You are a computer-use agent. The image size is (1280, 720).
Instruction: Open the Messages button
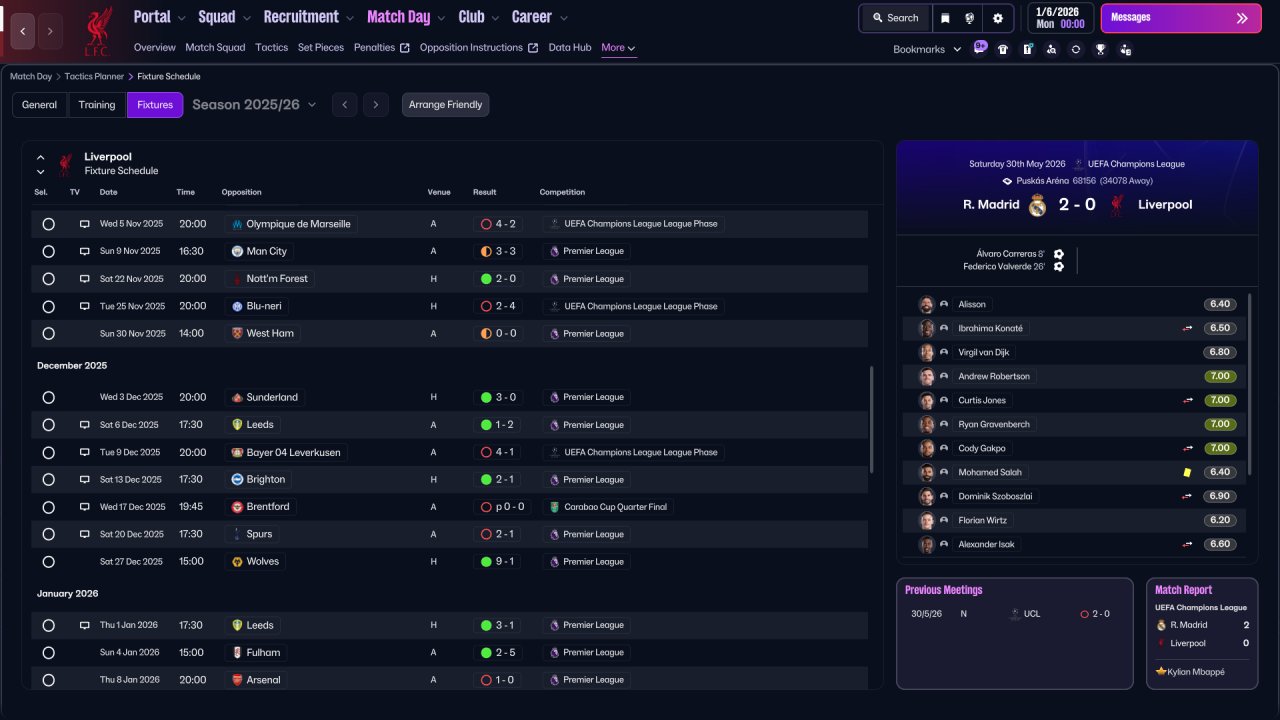1181,18
